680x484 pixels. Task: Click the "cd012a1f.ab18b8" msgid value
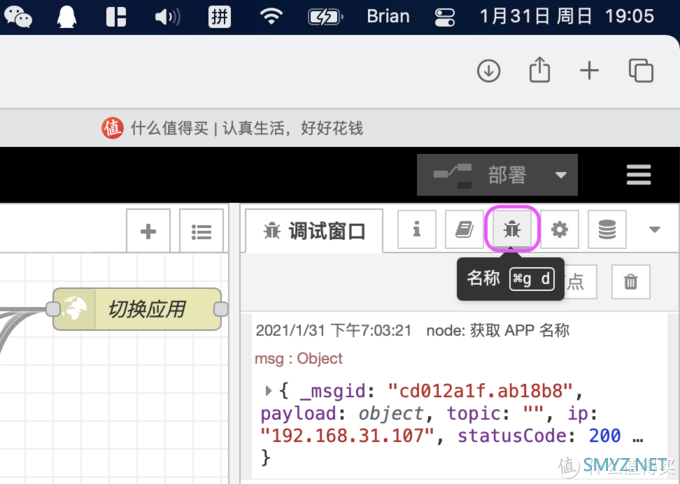(481, 391)
